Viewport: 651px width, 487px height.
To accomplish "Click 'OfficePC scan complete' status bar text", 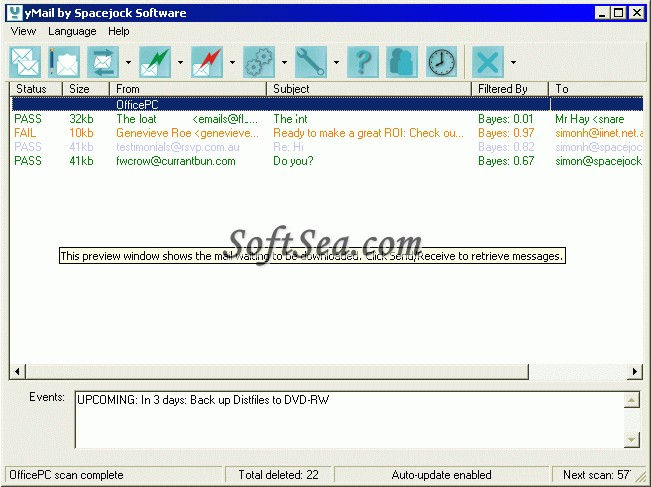I will (66, 475).
